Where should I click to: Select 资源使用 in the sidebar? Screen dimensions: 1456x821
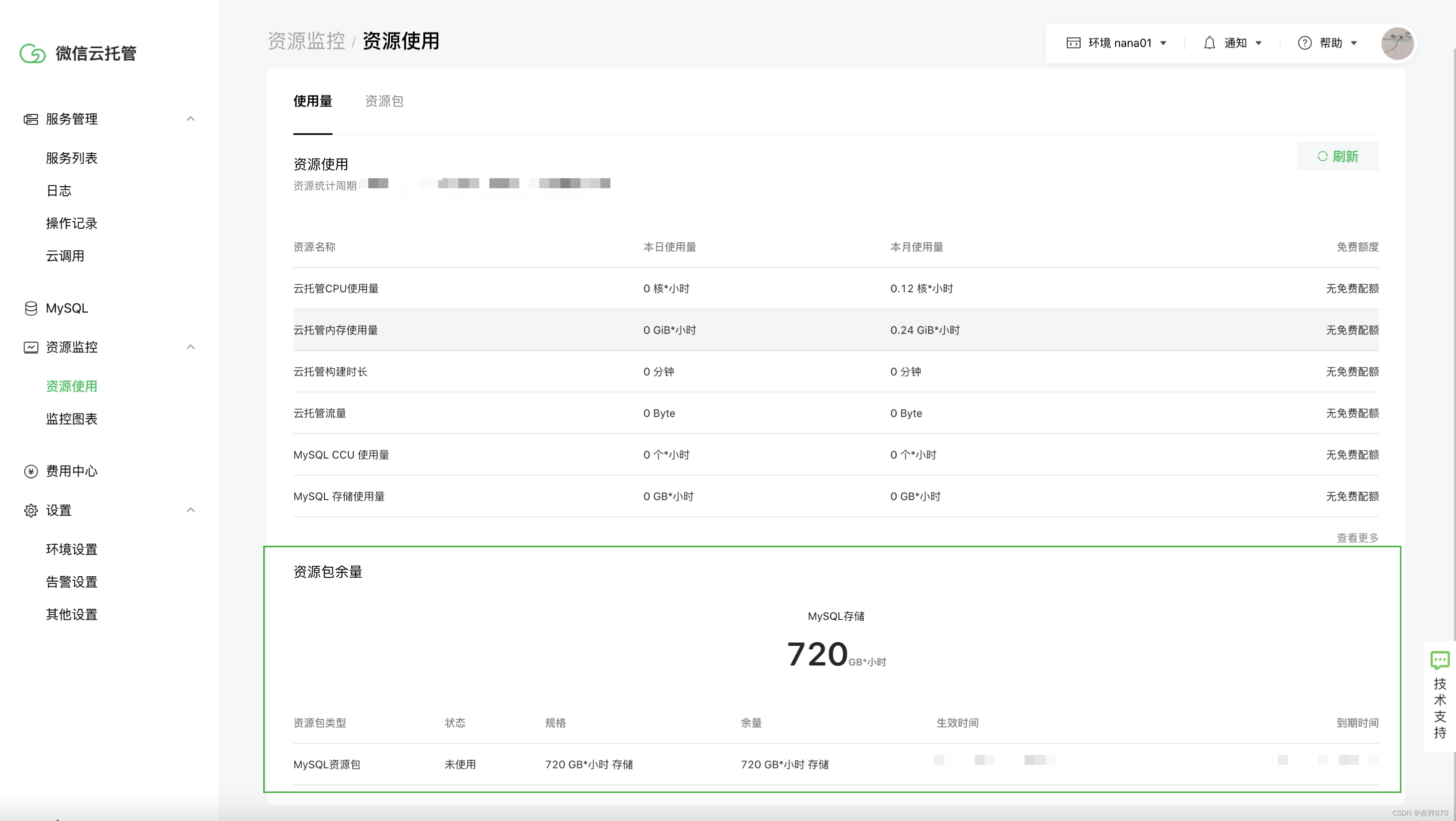(x=72, y=387)
